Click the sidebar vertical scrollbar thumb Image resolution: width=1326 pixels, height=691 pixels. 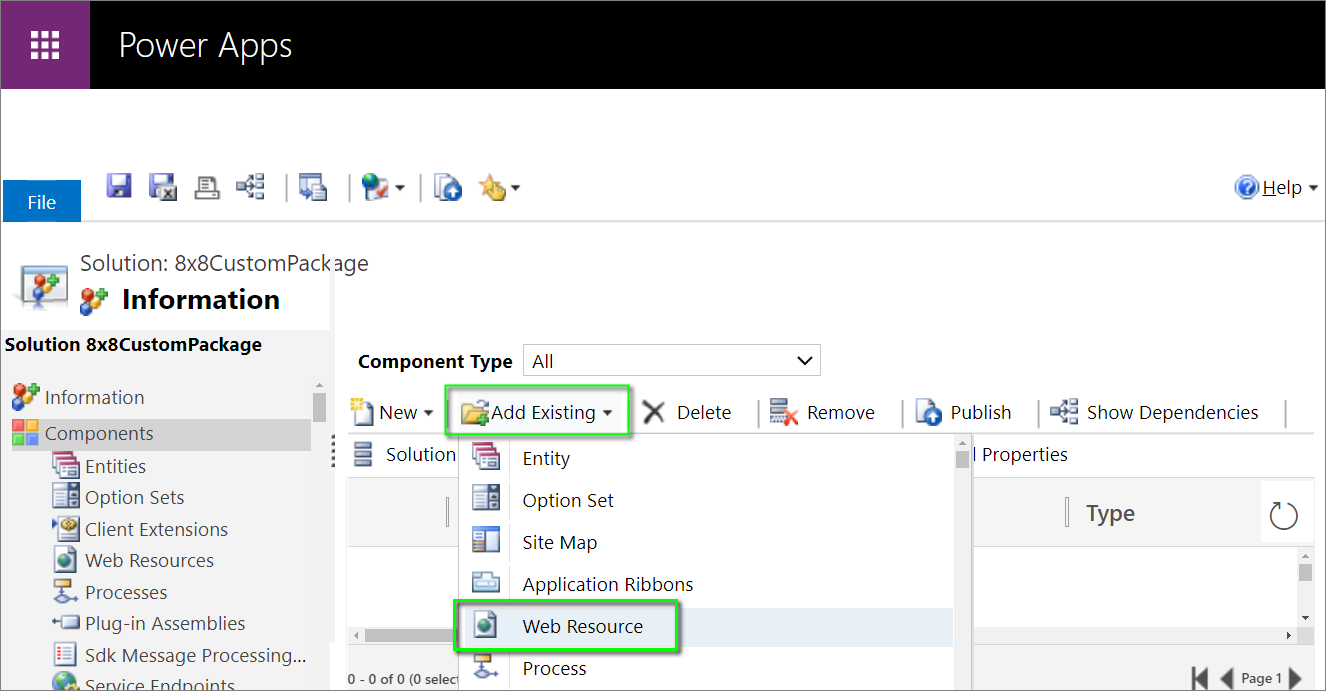point(319,407)
